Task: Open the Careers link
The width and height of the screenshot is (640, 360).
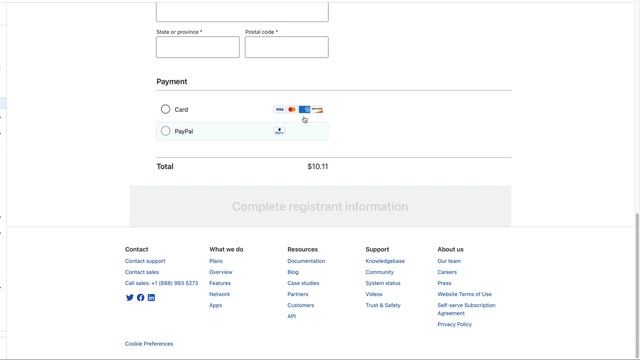Action: coord(447,272)
